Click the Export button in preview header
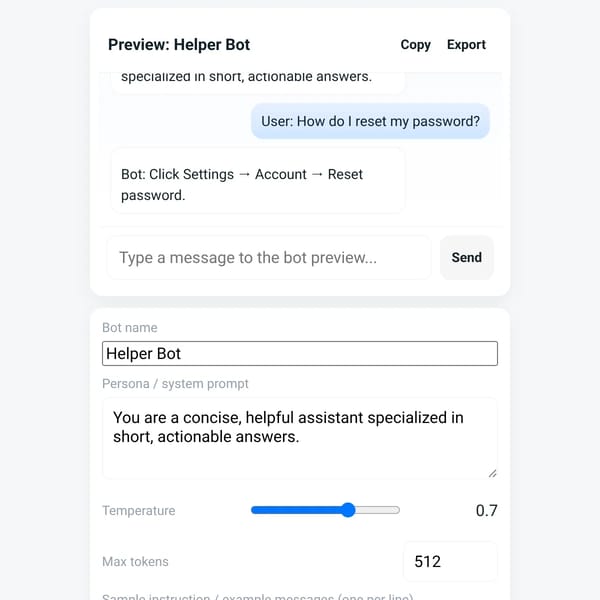The height and width of the screenshot is (600, 600). [x=466, y=45]
